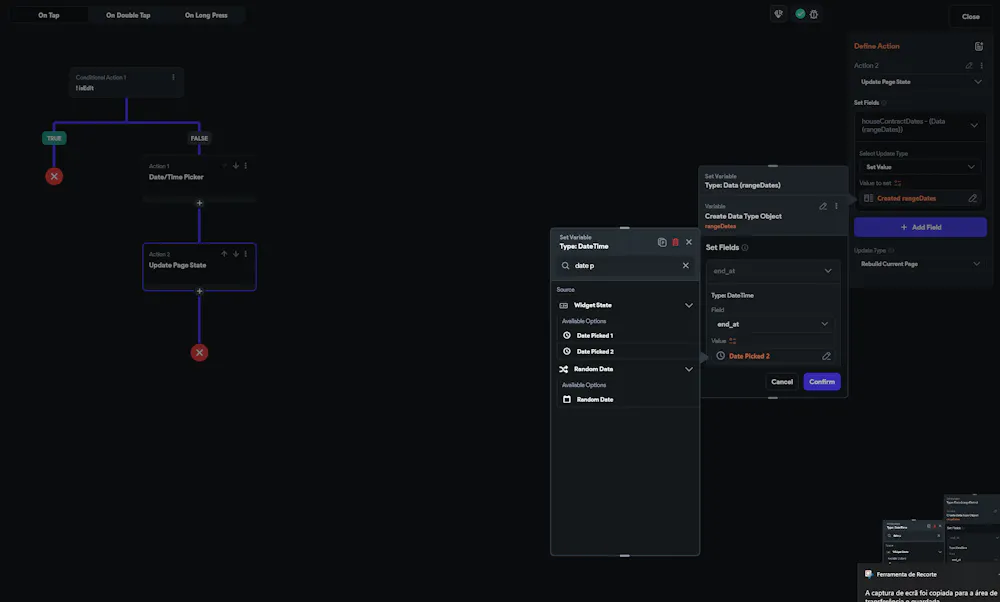Screen dimensions: 1000x602
Task: Click the FALSE branch label
Action: [x=199, y=138]
